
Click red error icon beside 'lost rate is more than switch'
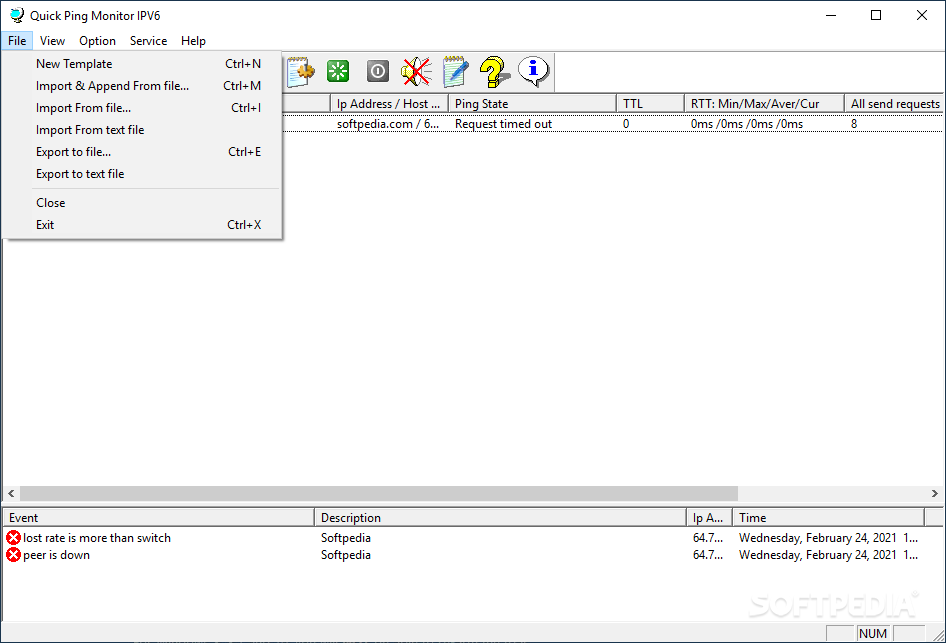(13, 537)
